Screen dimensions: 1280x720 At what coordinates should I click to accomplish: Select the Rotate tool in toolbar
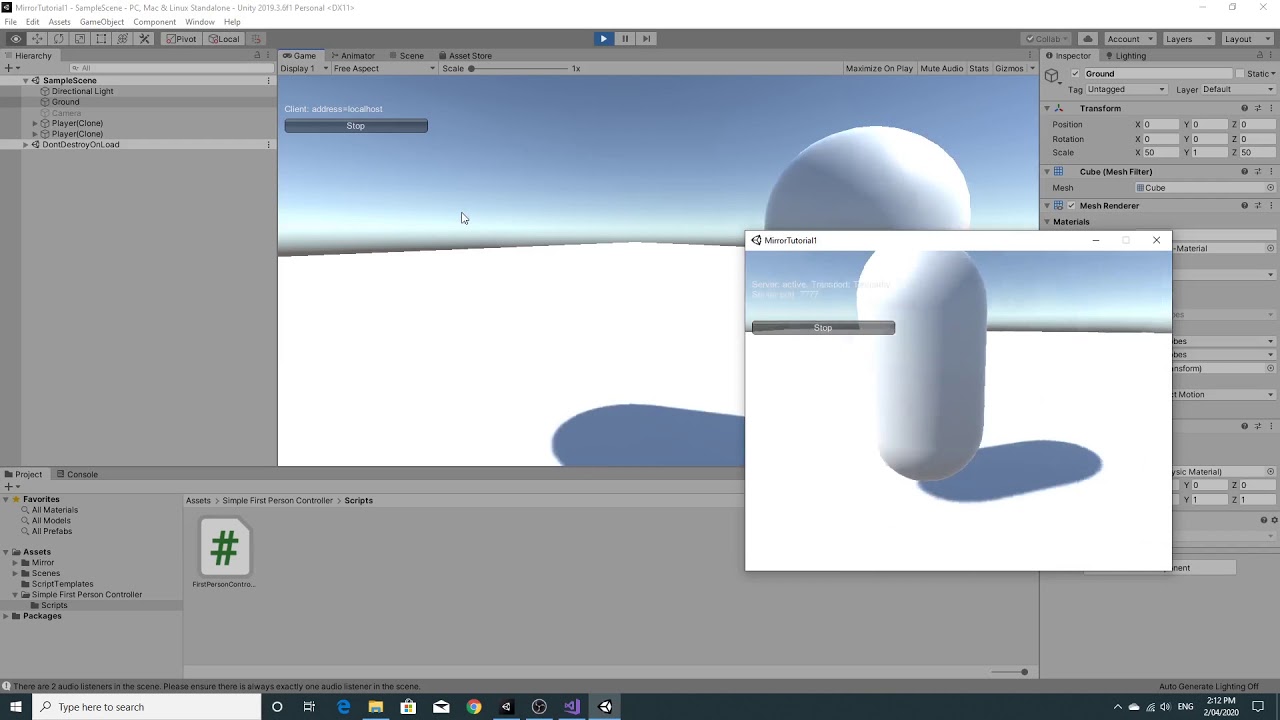(58, 39)
